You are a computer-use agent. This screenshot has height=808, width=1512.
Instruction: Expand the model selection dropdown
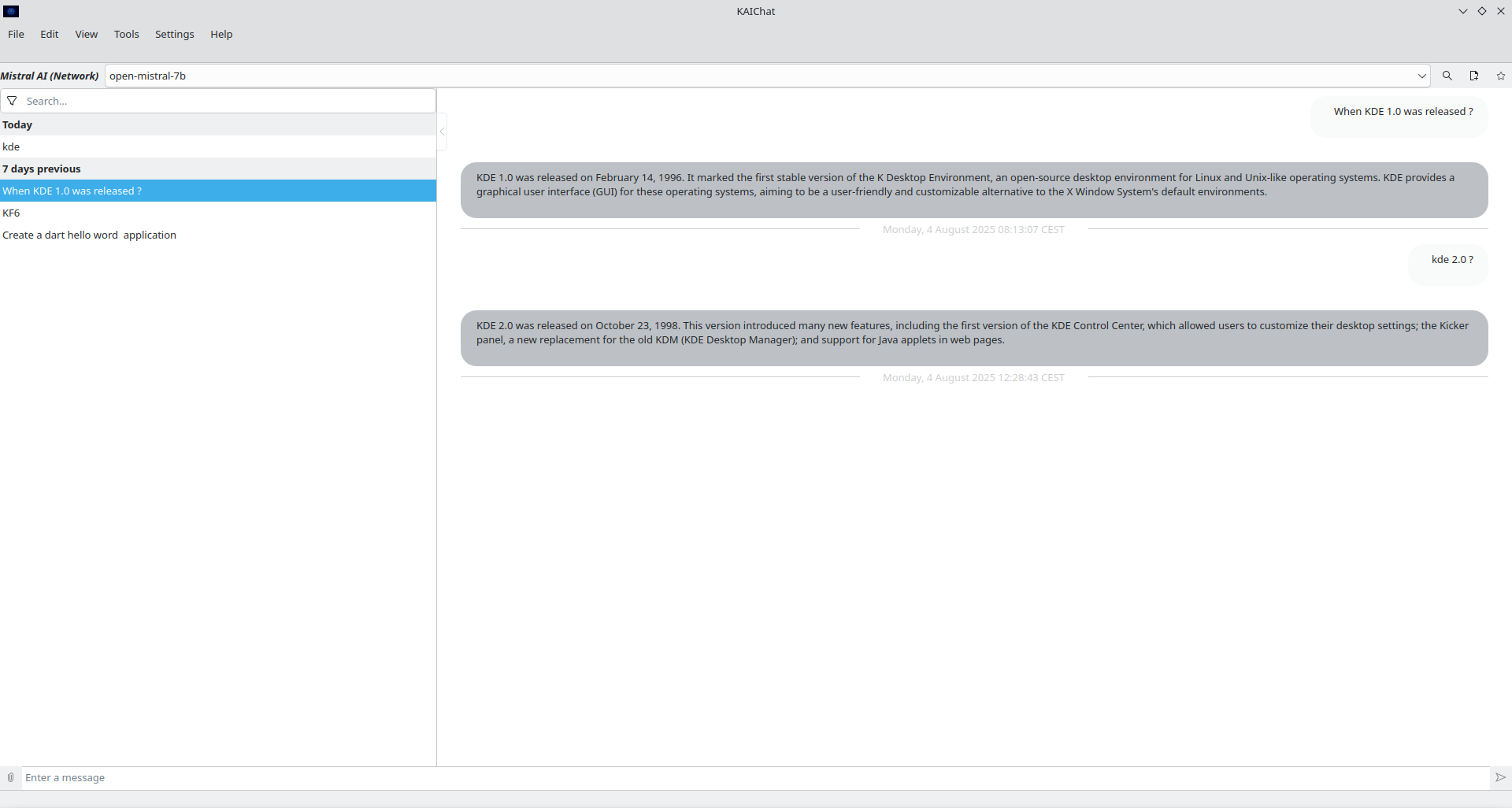pos(1421,76)
